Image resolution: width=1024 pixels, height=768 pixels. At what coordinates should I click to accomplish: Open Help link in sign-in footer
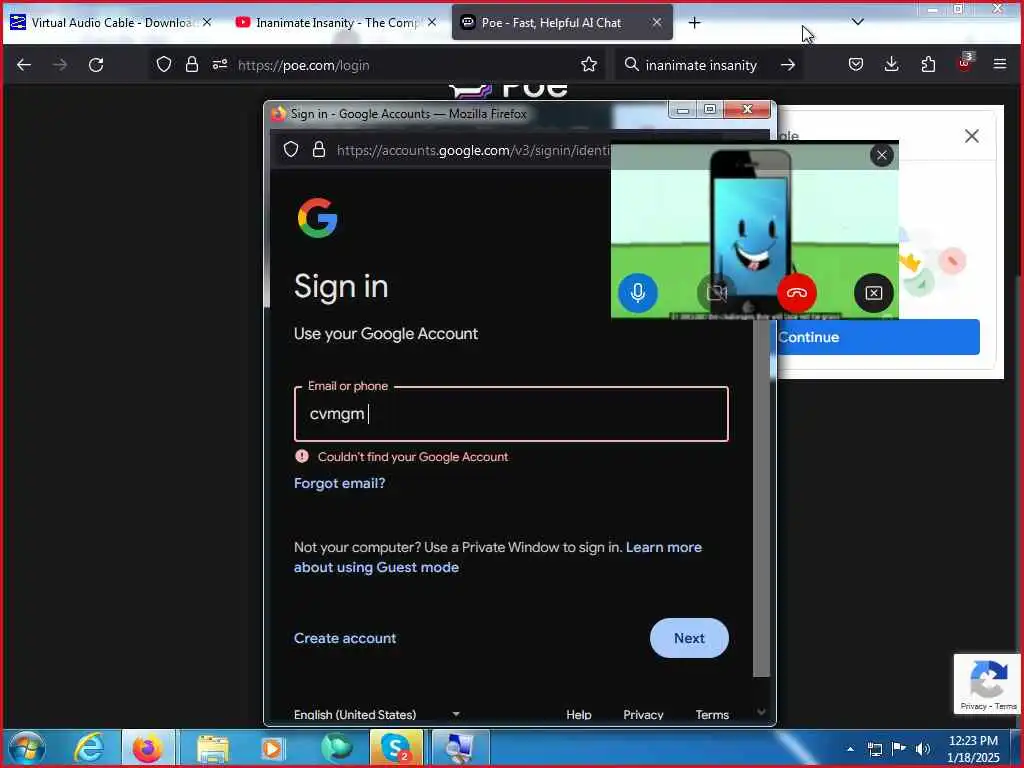point(579,714)
